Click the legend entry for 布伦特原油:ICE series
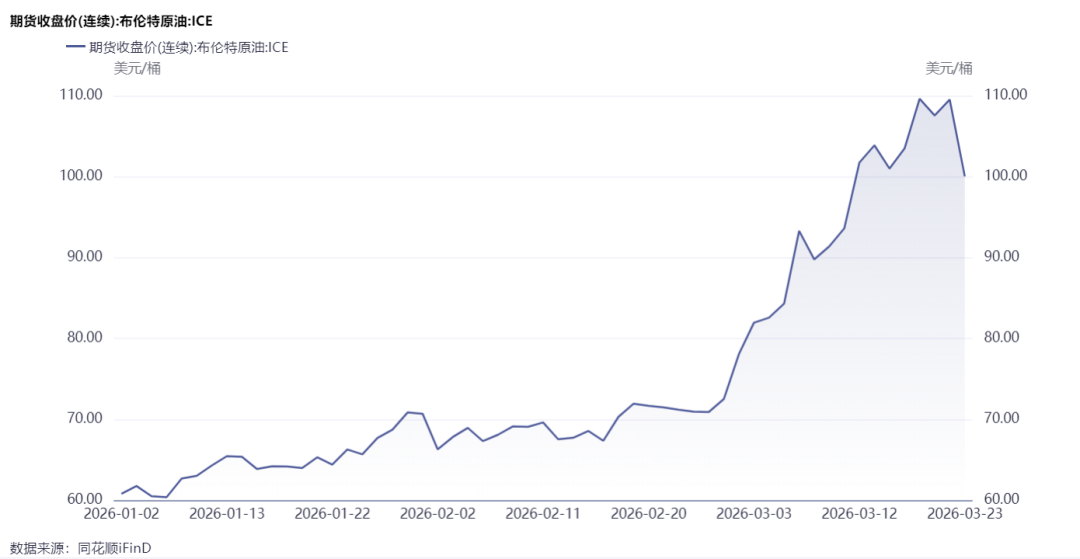 177,48
